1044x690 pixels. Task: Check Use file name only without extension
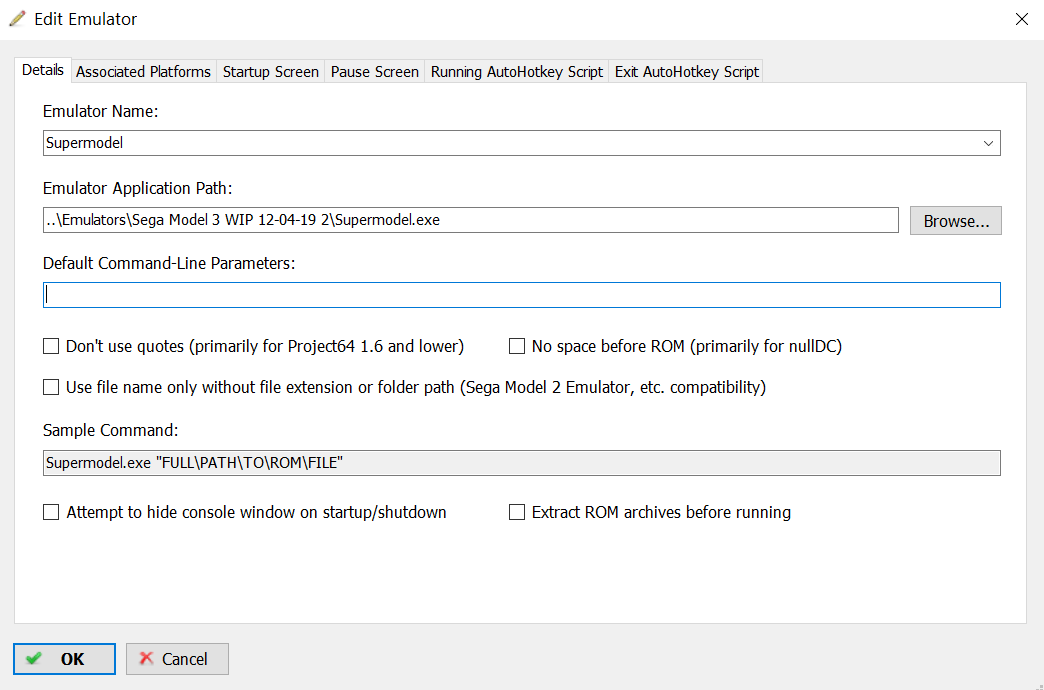coord(51,387)
